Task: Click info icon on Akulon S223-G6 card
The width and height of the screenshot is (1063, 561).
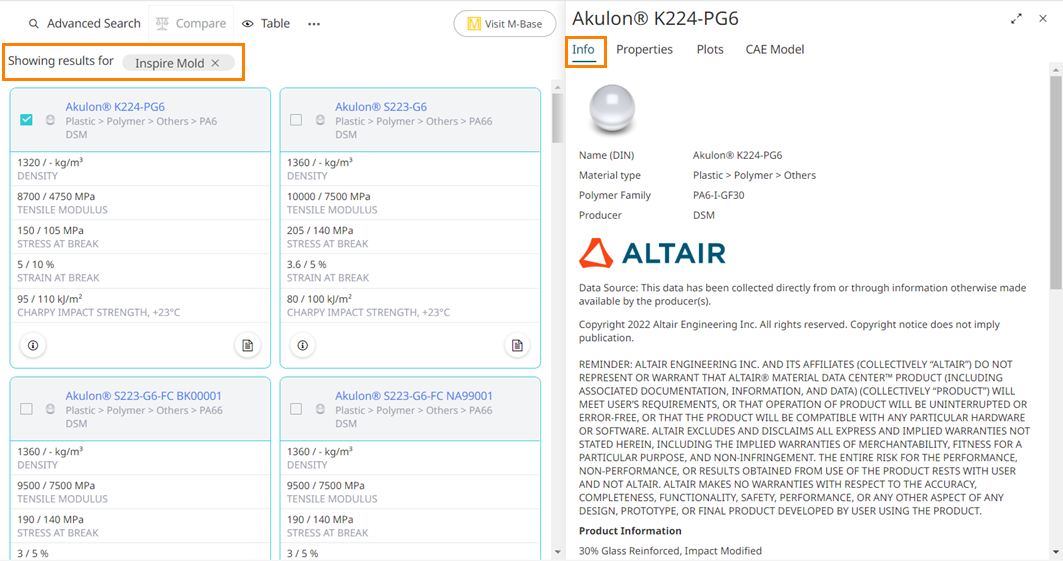Action: tap(303, 345)
